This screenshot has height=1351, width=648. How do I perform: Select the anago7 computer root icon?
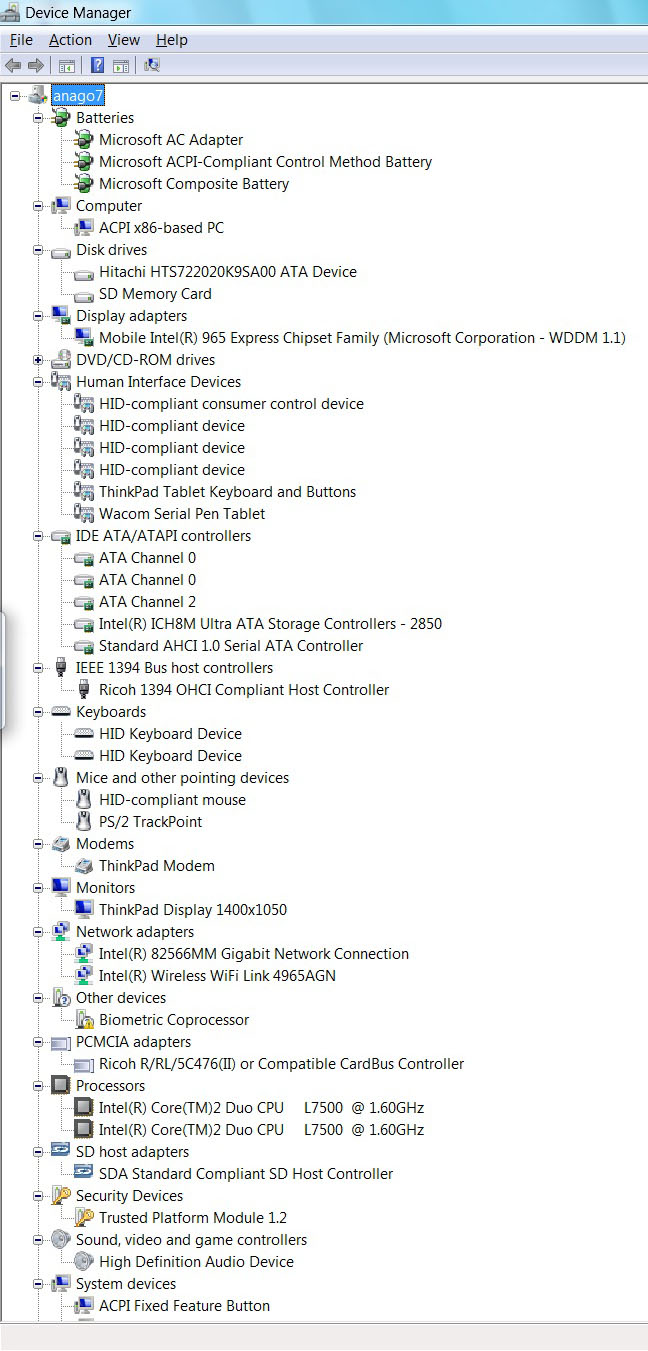[x=38, y=96]
